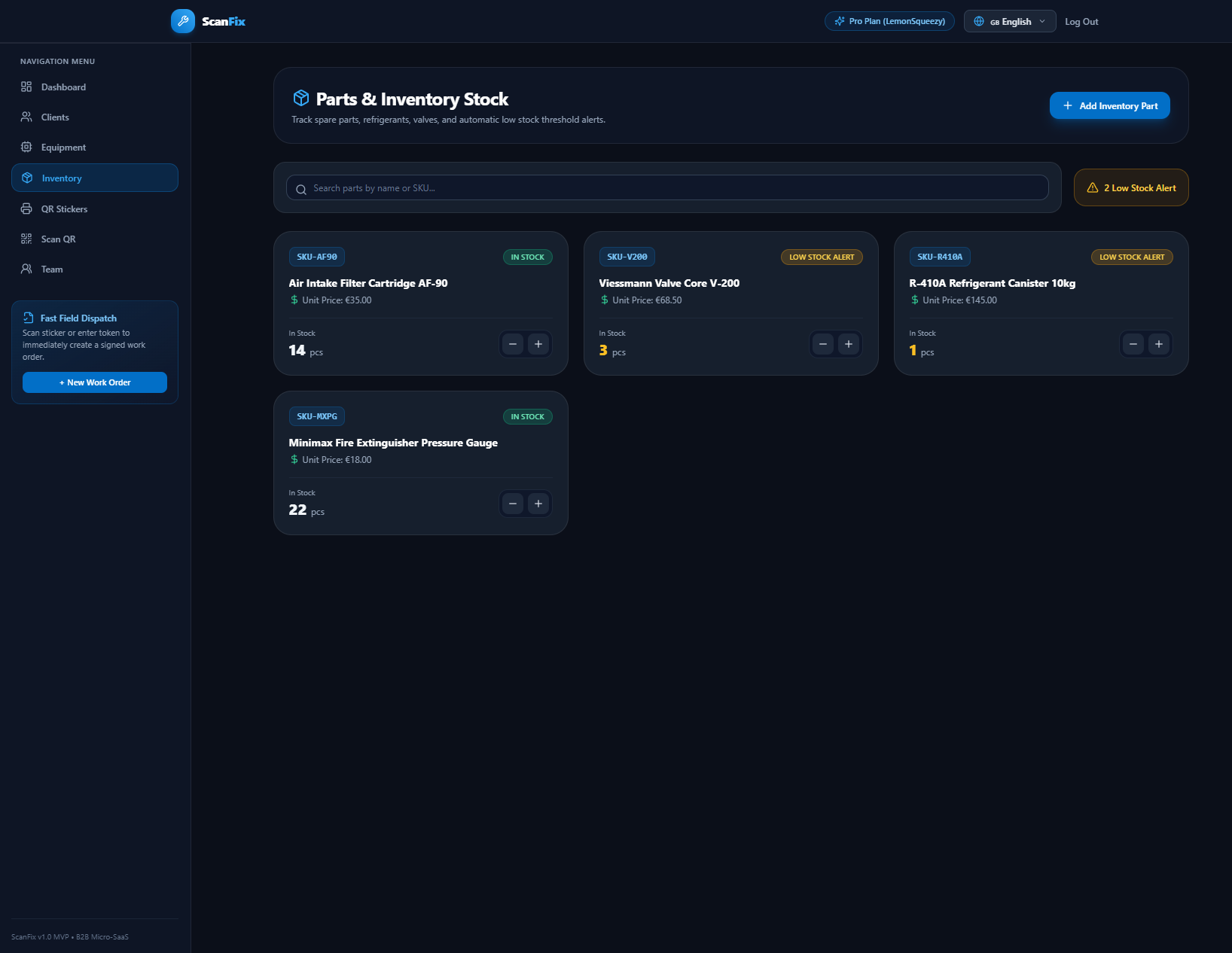The height and width of the screenshot is (953, 1232).
Task: Click dollar icon on R-410A Refrigerant card
Action: pyautogui.click(x=915, y=300)
